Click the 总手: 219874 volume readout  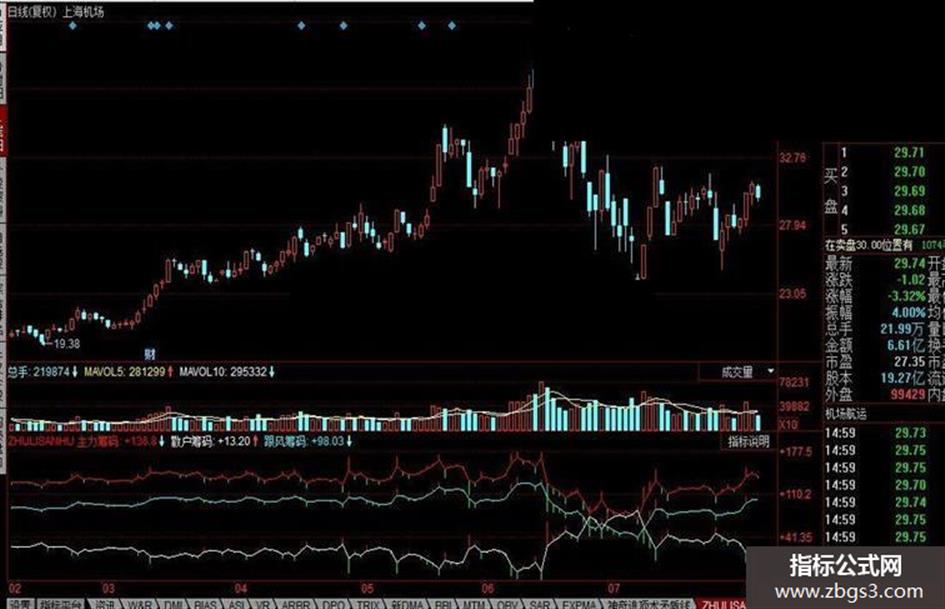coord(42,372)
